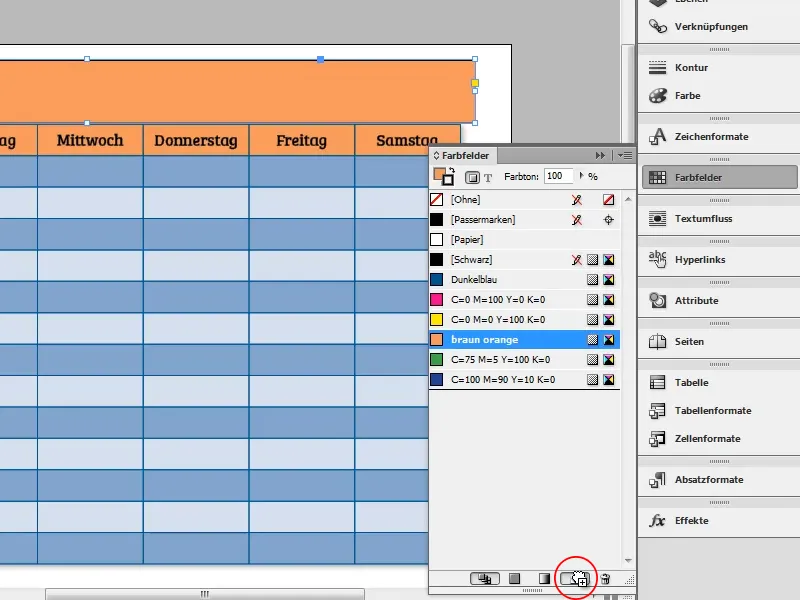Click the non-editable pencil icon beside Schwarz
Image resolution: width=800 pixels, height=600 pixels.
tap(577, 260)
